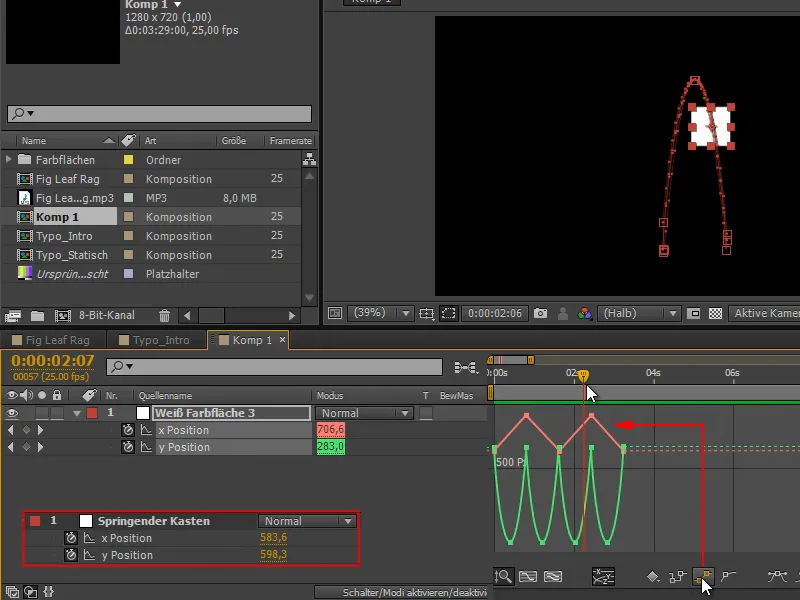The height and width of the screenshot is (600, 800).
Task: Open the Komp 1 arrow menu at the top
Action: pos(177,5)
